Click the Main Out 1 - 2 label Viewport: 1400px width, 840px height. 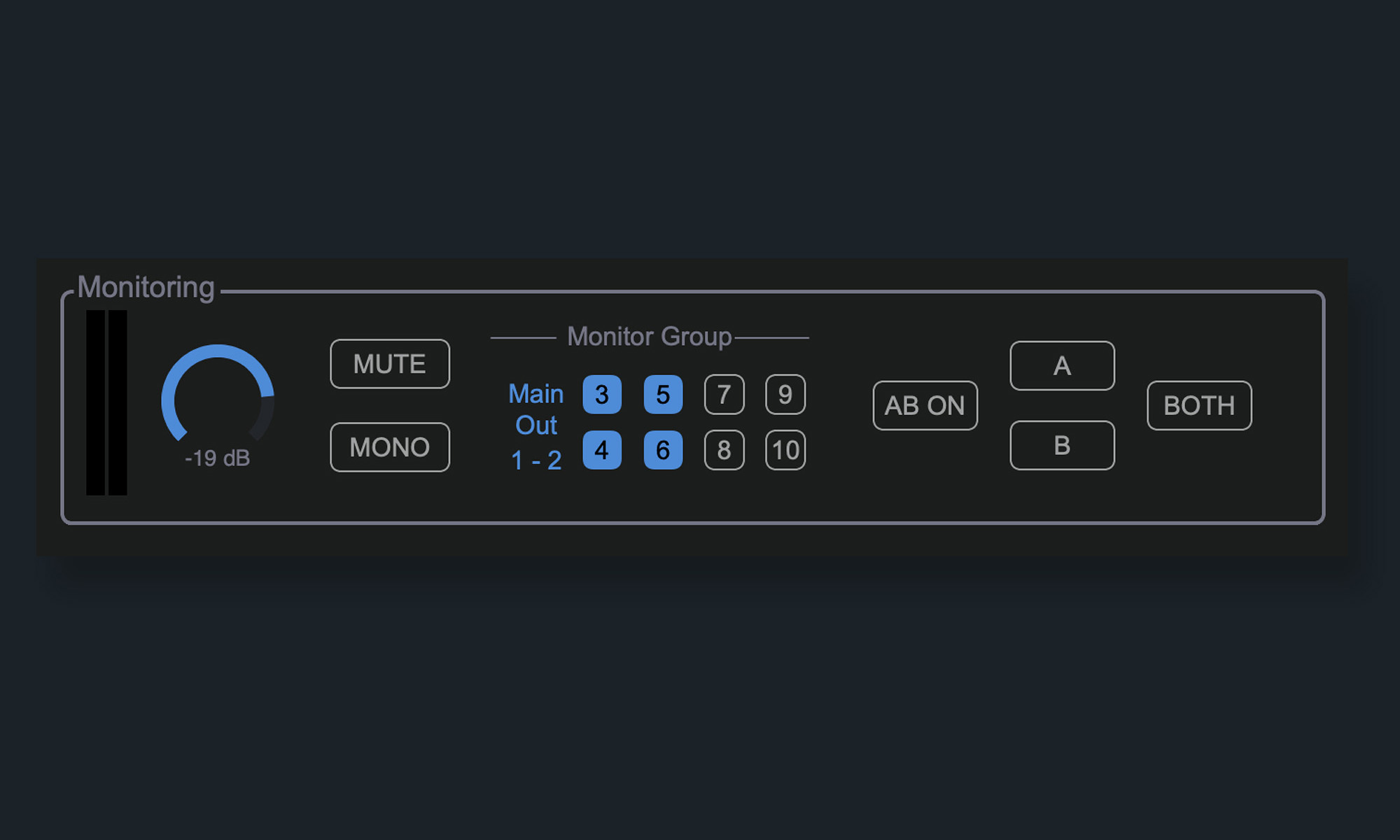coord(536,426)
